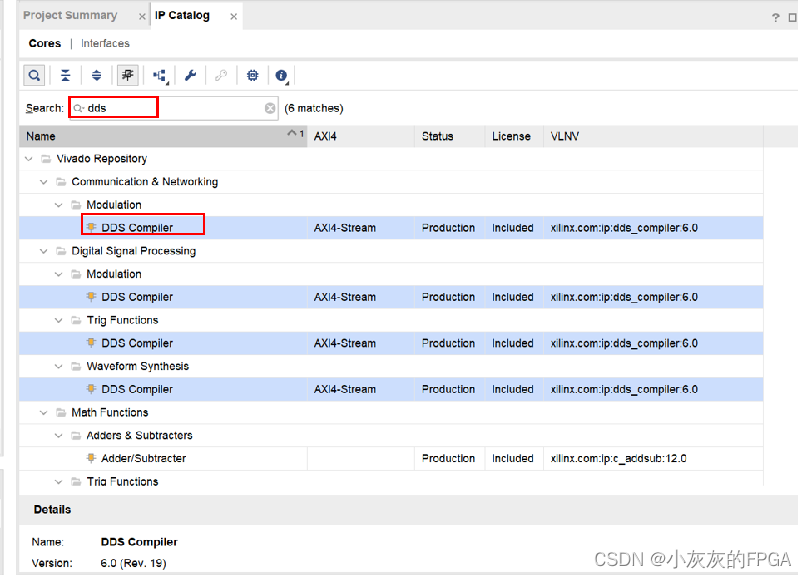
Task: Clear the search field with the X icon
Action: click(x=270, y=108)
